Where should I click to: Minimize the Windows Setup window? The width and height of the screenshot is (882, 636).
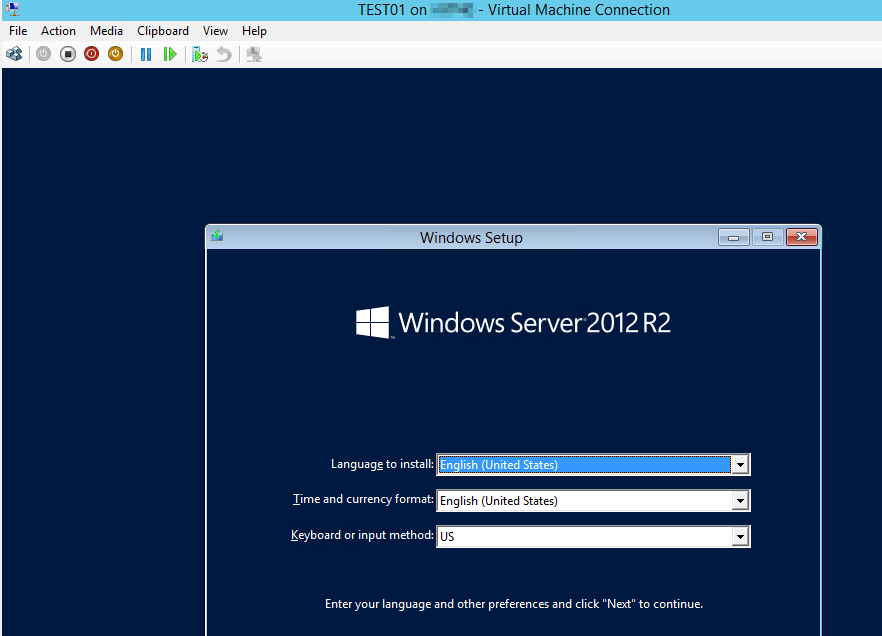pyautogui.click(x=734, y=237)
